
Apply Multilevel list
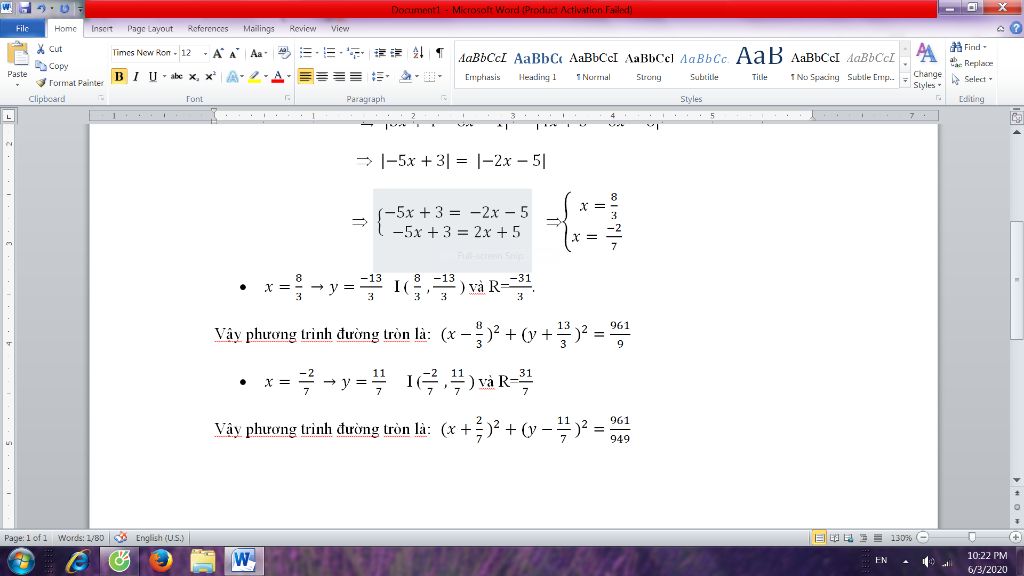353,53
